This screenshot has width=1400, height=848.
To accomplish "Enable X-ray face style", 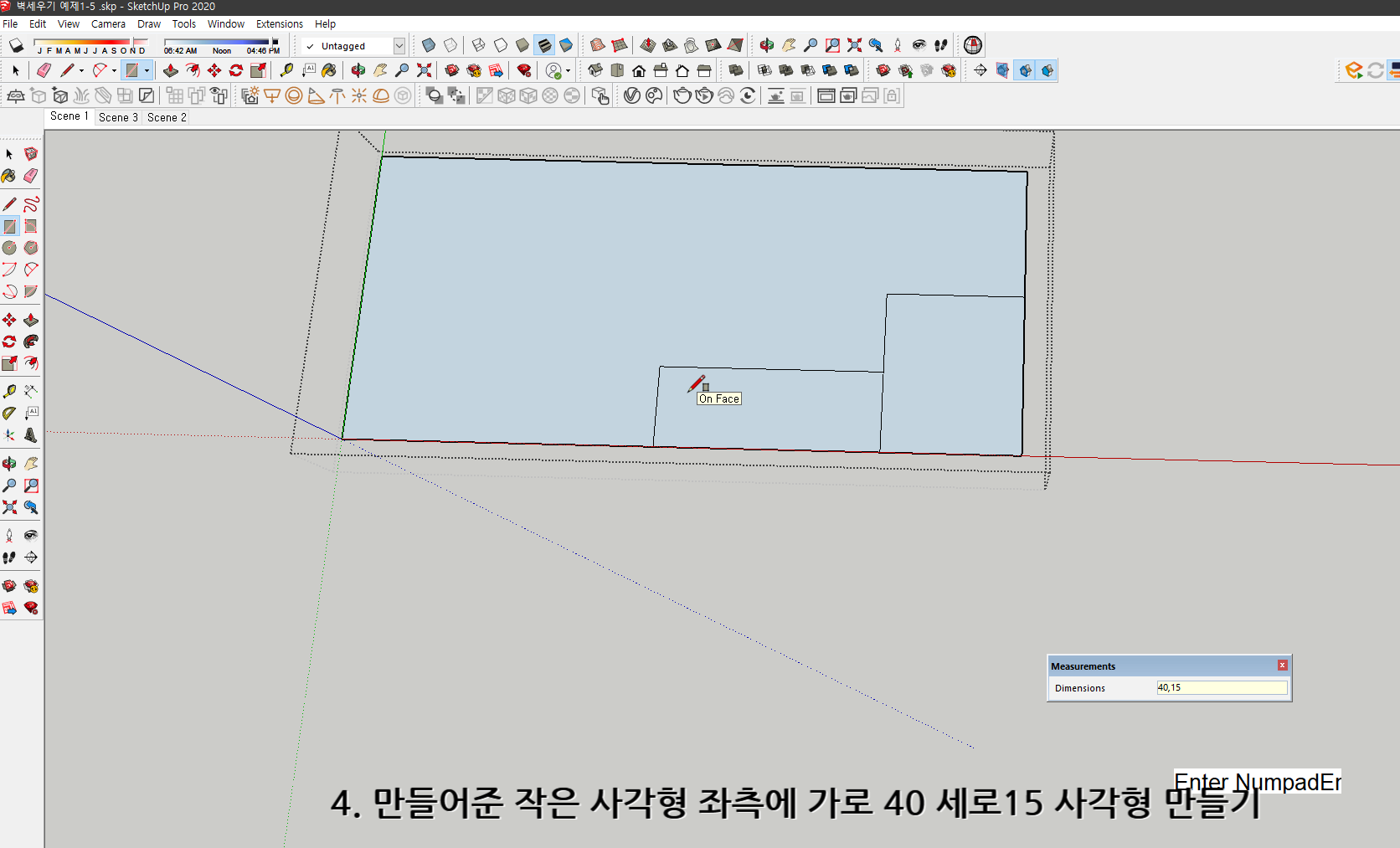I will coord(428,45).
